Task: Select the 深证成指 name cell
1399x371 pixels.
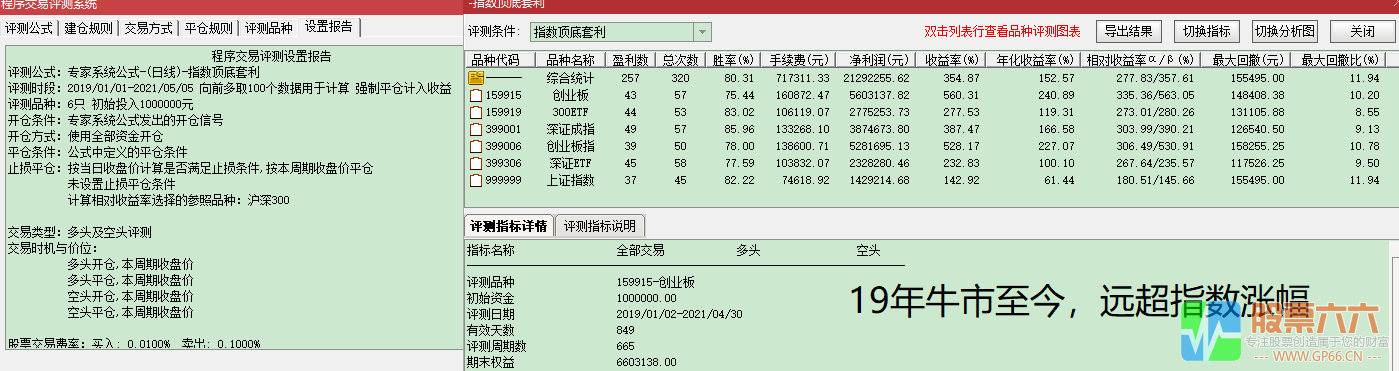Action: tap(570, 129)
